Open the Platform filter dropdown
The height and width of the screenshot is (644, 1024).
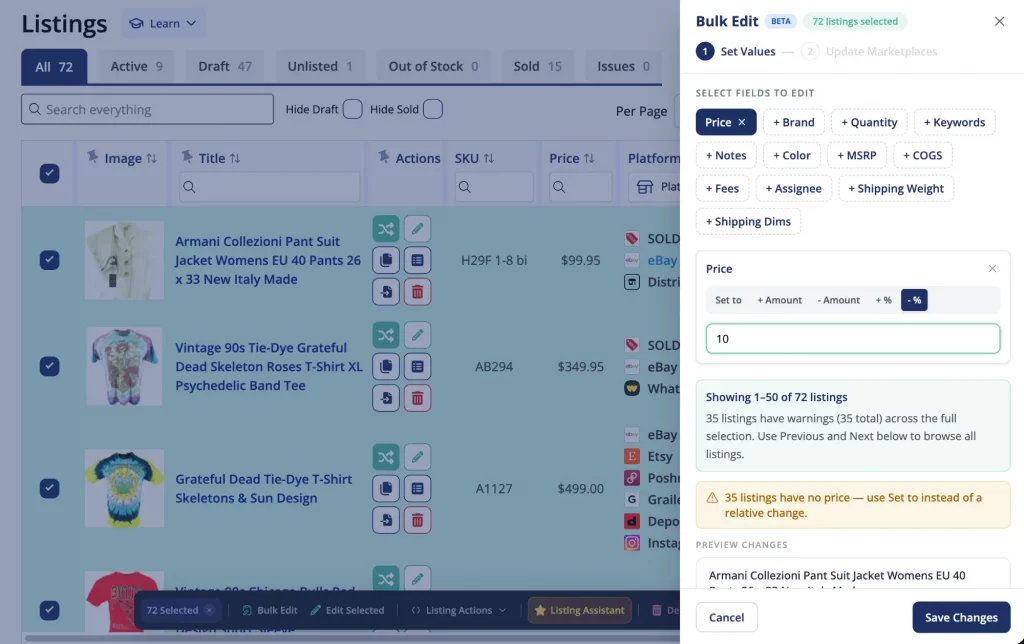[654, 187]
